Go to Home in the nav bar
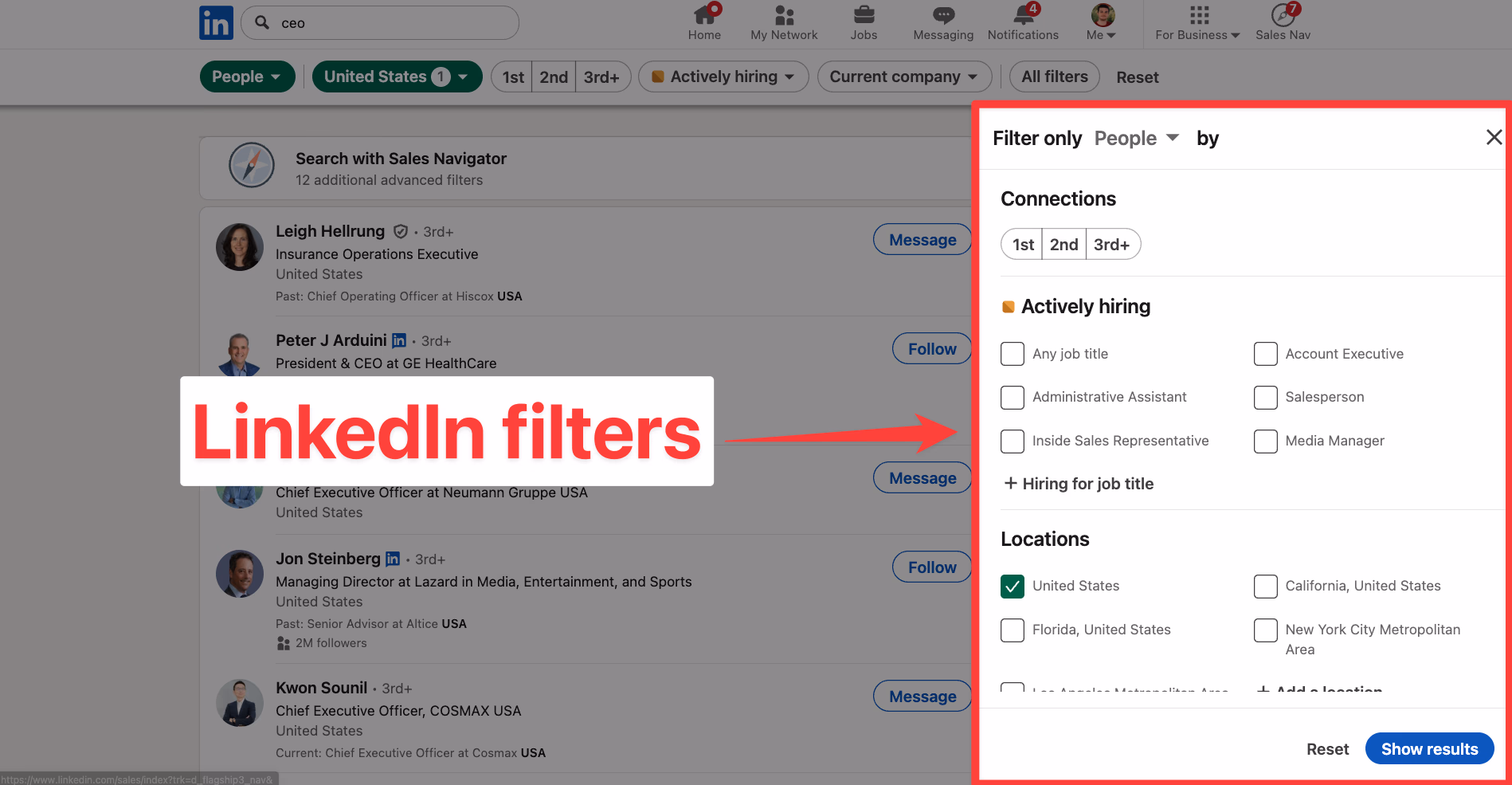Viewport: 1512px width, 785px height. coord(704,22)
